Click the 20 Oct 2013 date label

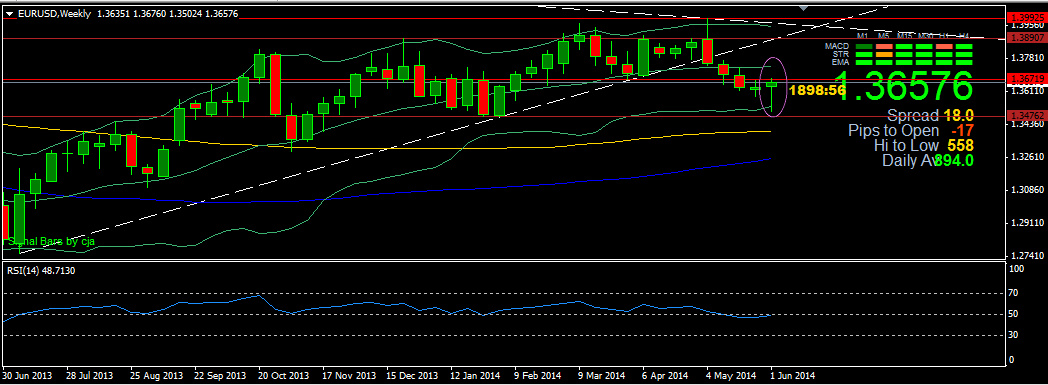click(x=283, y=377)
